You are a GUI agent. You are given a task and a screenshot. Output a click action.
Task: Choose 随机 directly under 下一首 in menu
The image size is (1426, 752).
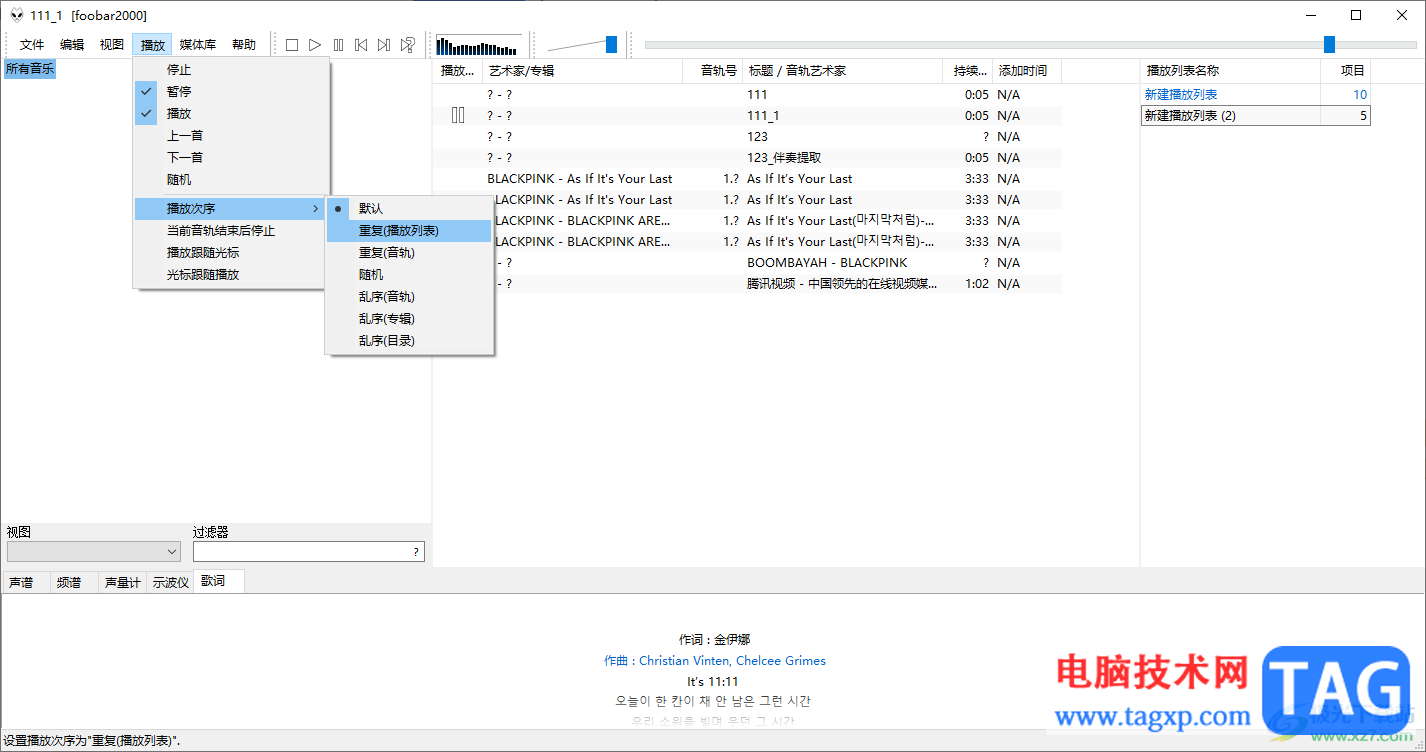[231, 179]
